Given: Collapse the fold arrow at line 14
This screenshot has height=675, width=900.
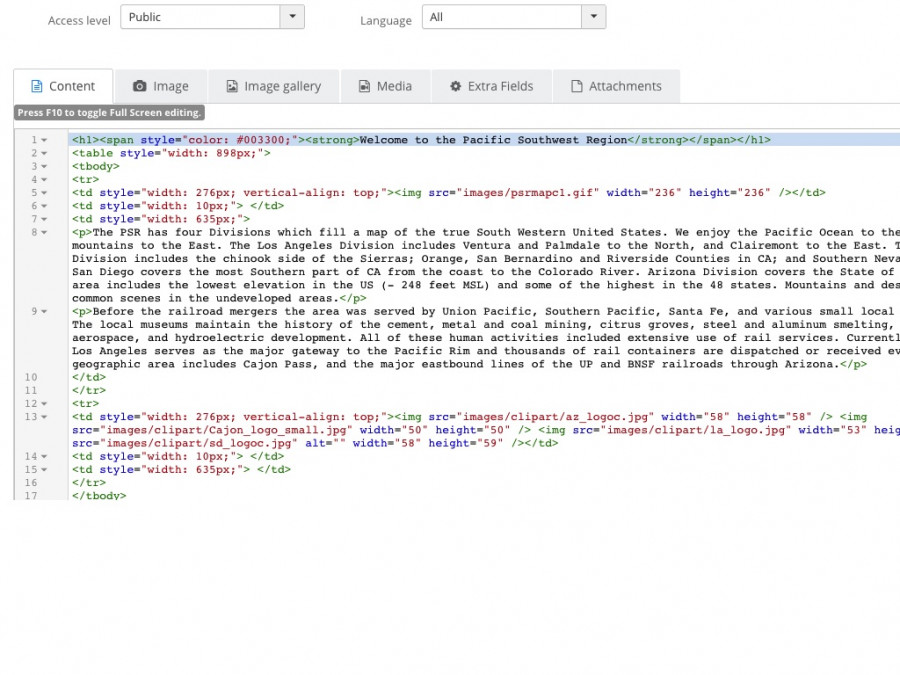Looking at the screenshot, I should click(x=44, y=457).
